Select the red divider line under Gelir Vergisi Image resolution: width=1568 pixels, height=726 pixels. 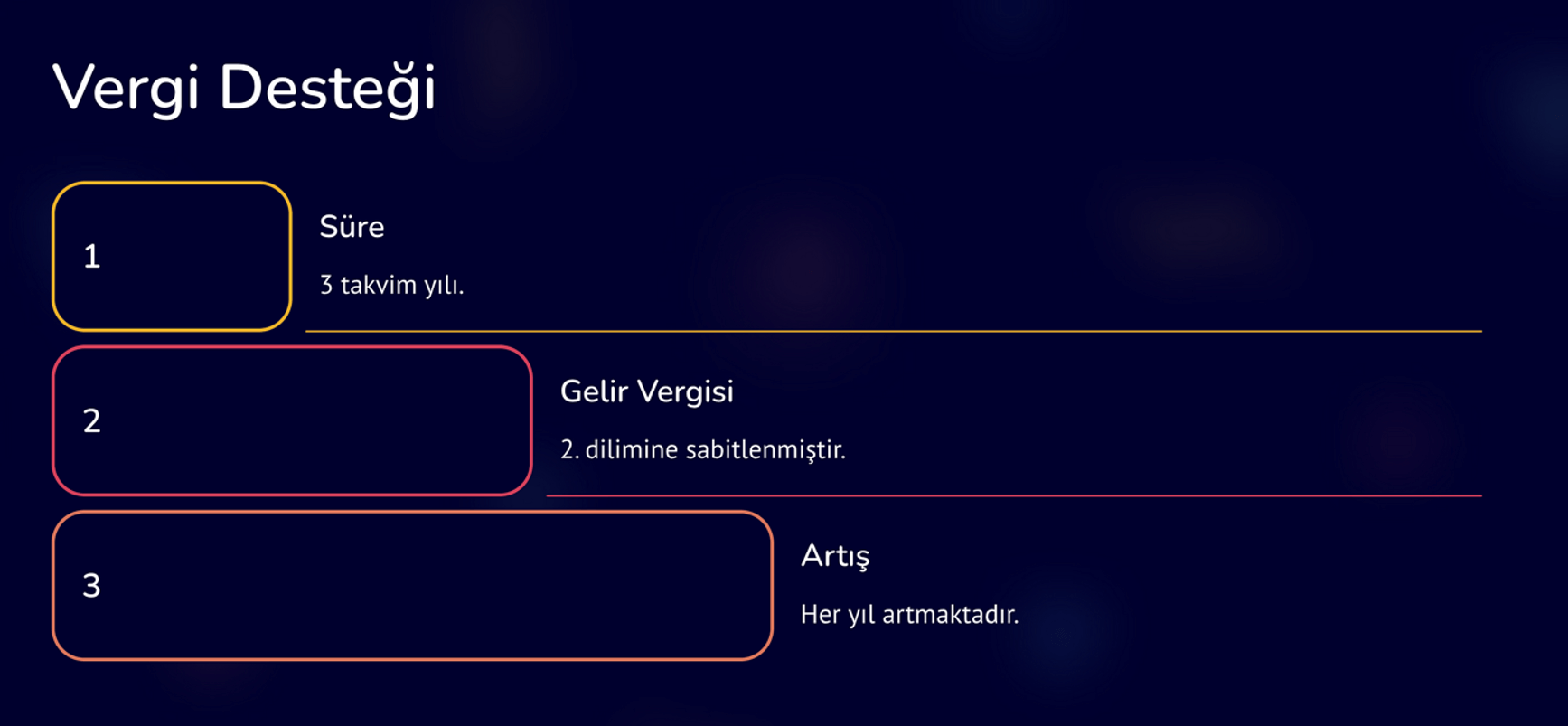coord(1014,496)
